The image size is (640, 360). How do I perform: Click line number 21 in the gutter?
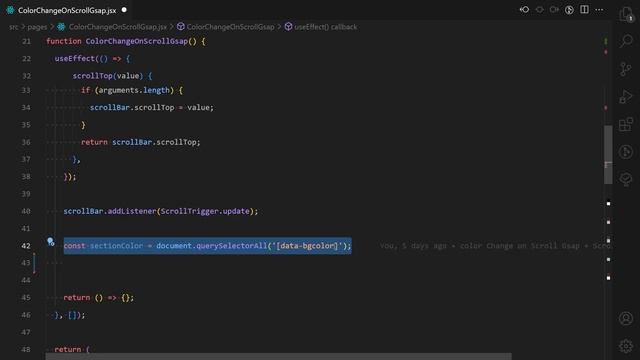[x=27, y=41]
